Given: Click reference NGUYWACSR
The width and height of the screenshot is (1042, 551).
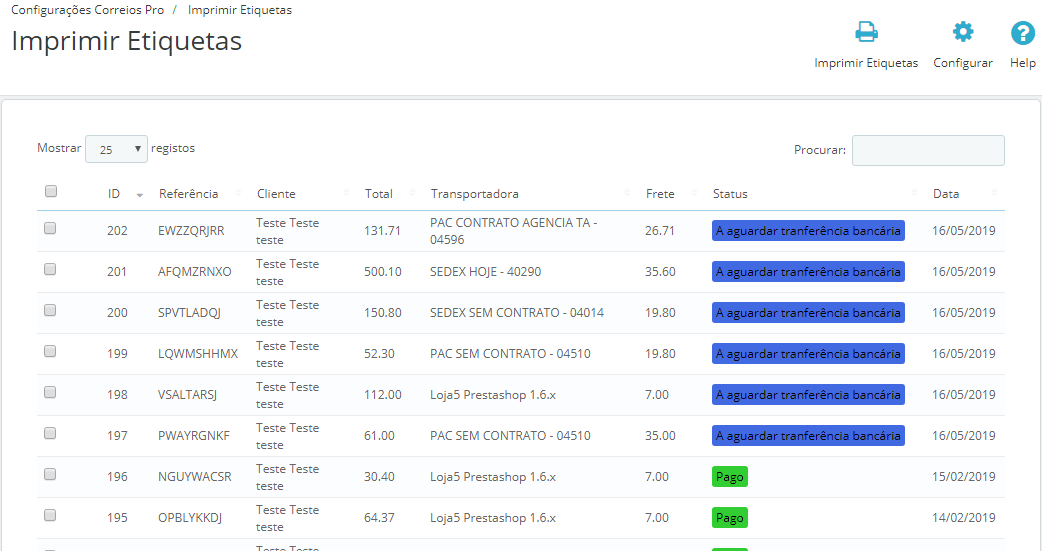Looking at the screenshot, I should coord(195,477).
